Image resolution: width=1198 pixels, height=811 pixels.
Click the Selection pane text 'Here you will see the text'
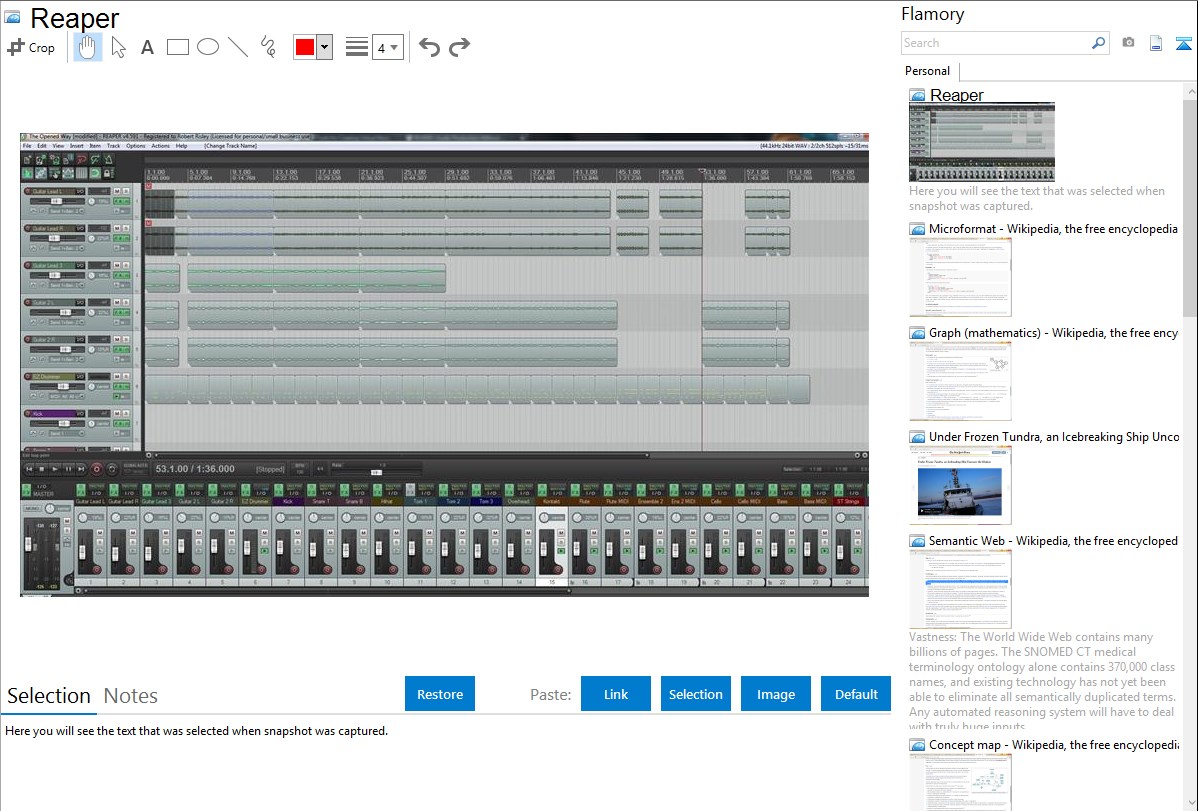[196, 731]
